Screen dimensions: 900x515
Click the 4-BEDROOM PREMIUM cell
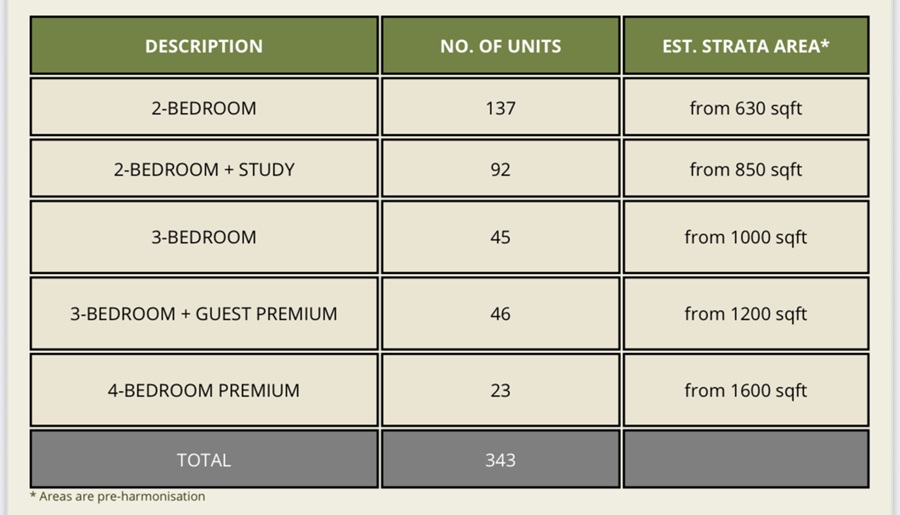pos(204,390)
